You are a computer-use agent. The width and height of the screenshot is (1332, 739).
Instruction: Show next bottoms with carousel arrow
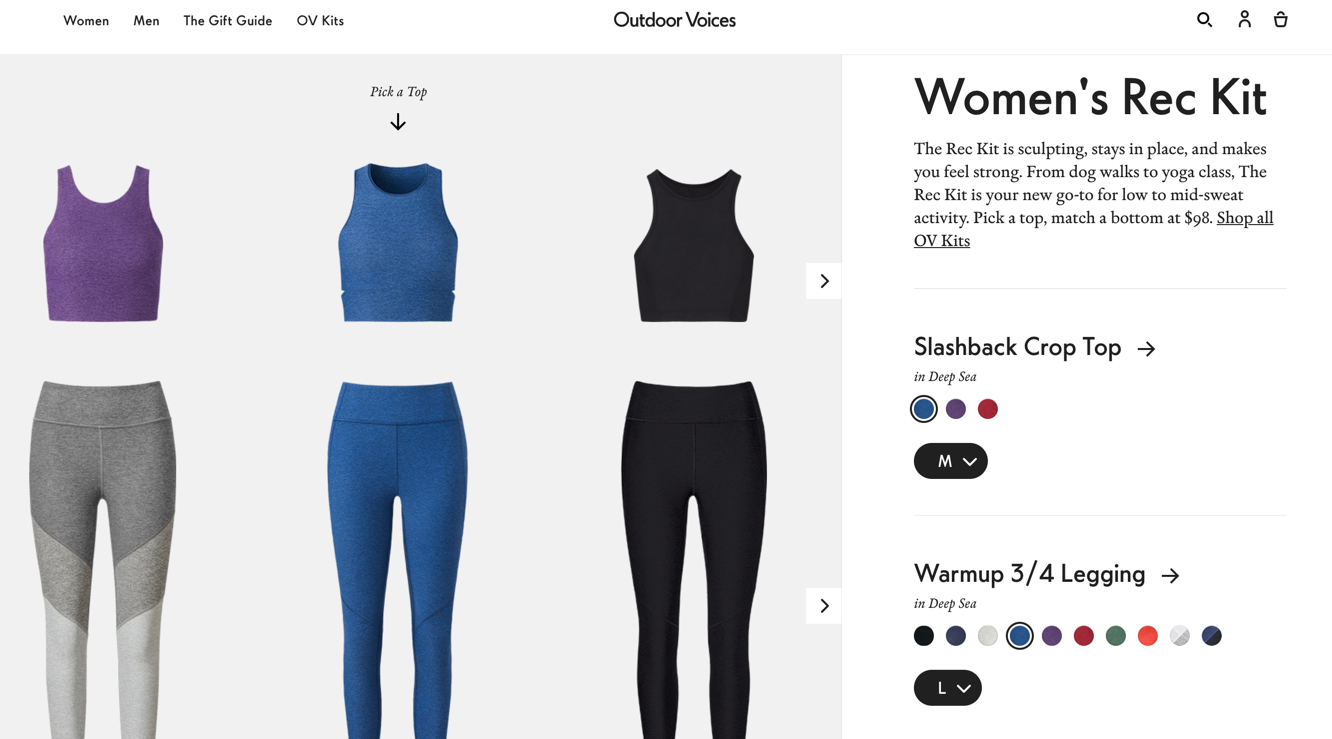823,606
